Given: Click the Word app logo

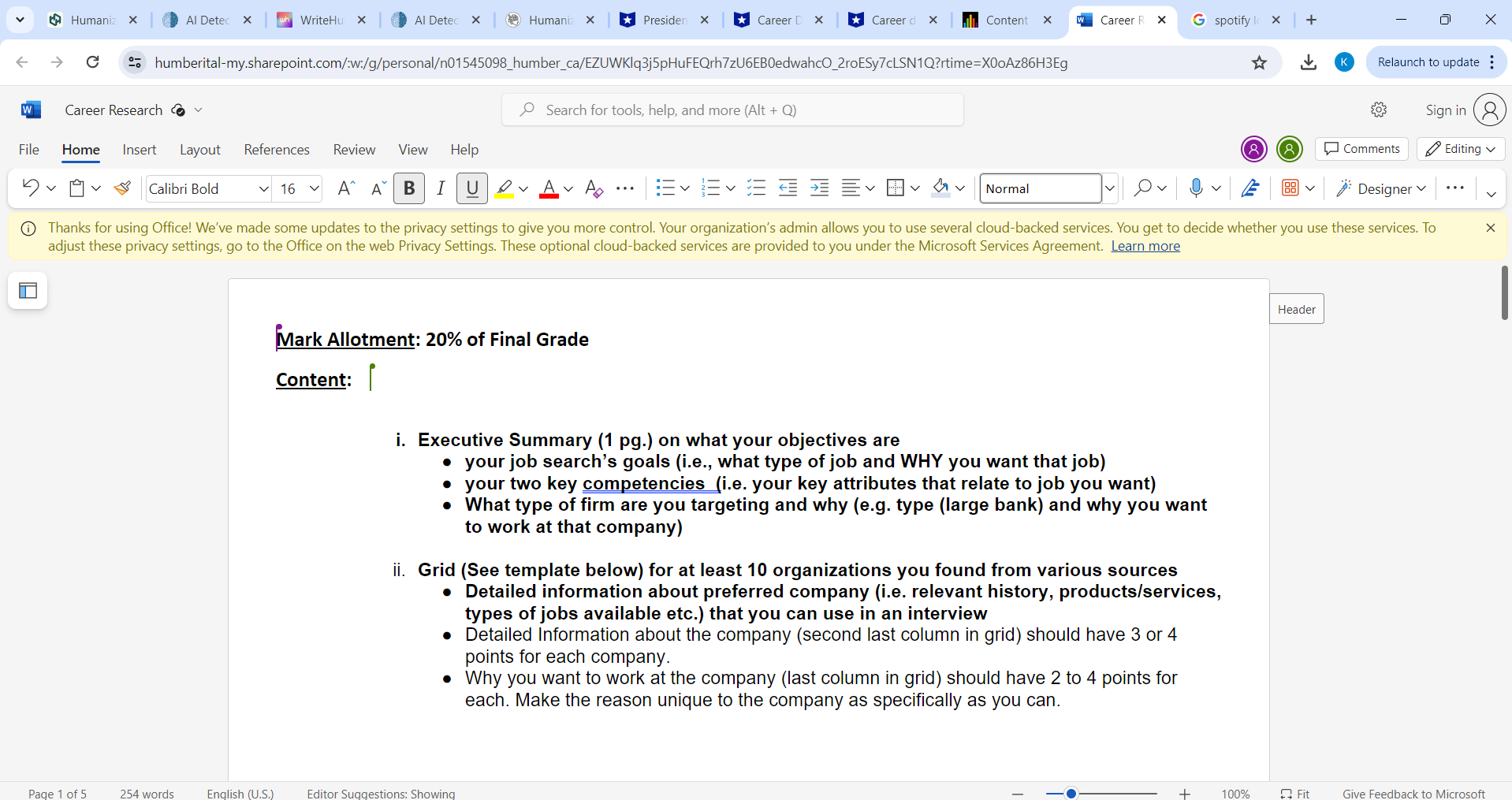Looking at the screenshot, I should 31,110.
